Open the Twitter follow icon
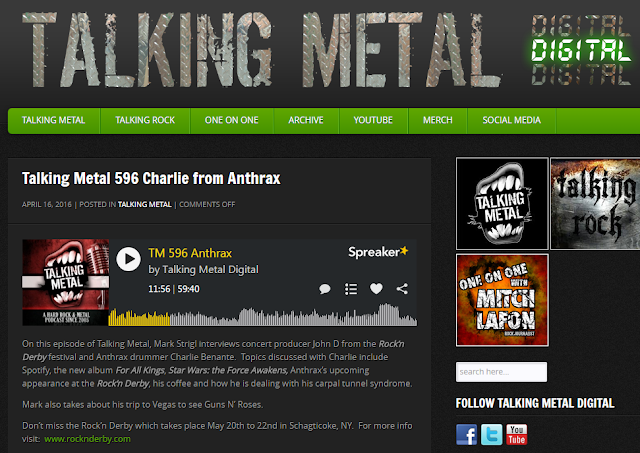 point(491,435)
